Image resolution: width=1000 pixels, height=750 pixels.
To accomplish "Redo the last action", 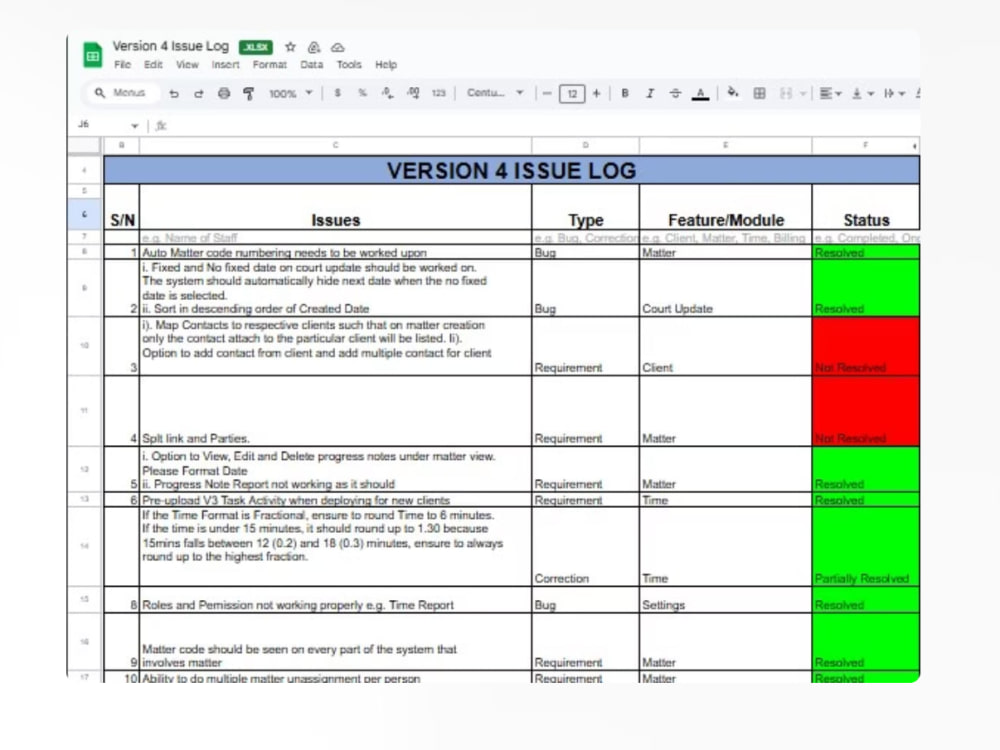I will (x=198, y=93).
